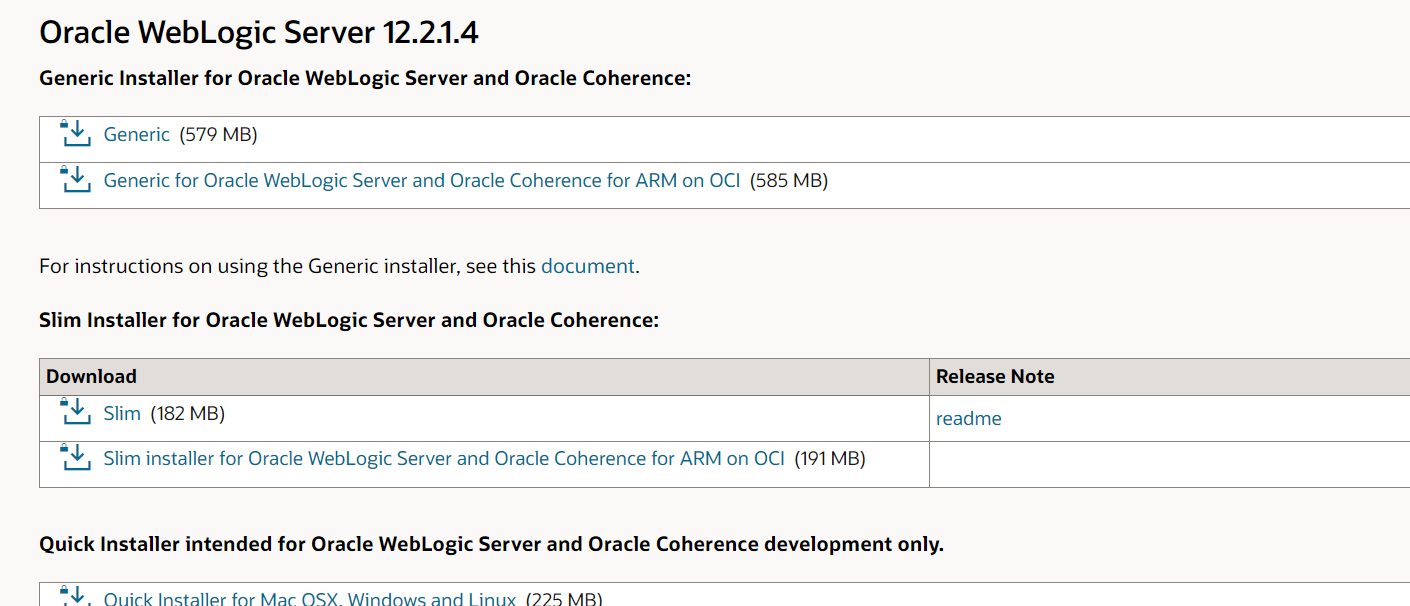Click download icon for Generic ARM on OCI

tap(76, 178)
